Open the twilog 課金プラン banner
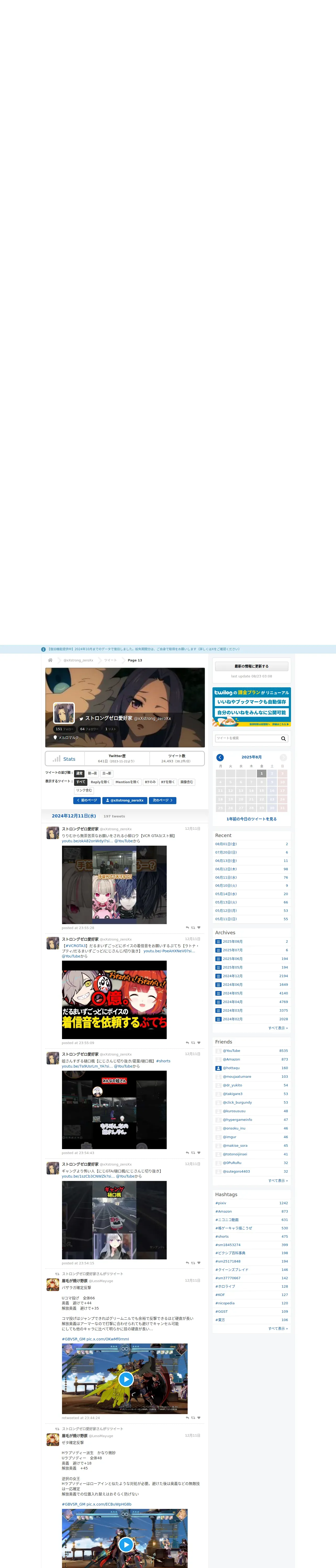The width and height of the screenshot is (336, 1568). [x=252, y=707]
